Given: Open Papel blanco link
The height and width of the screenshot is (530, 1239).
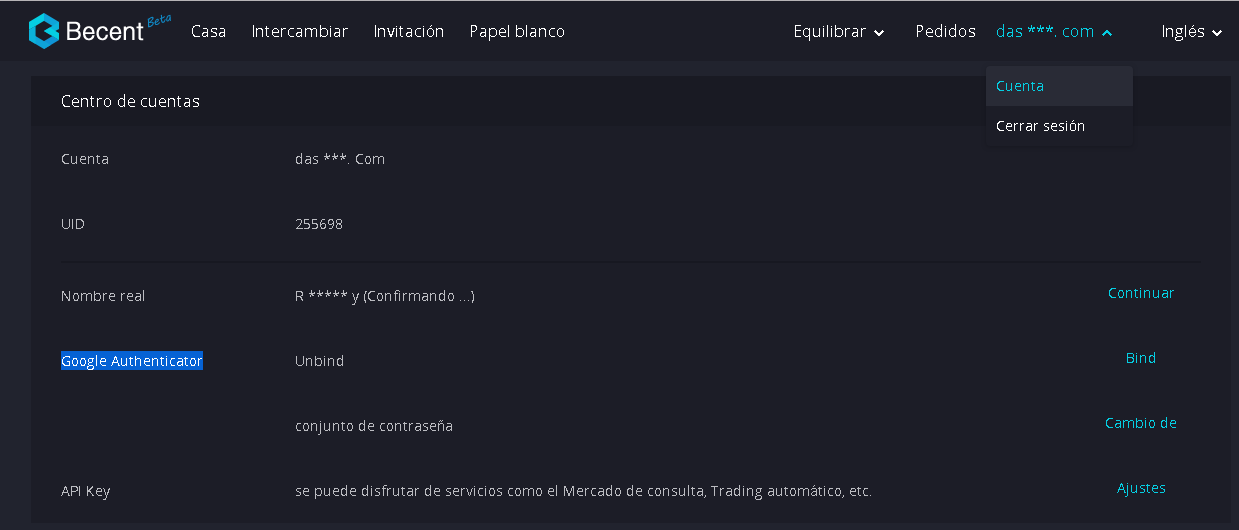Looking at the screenshot, I should pos(517,31).
